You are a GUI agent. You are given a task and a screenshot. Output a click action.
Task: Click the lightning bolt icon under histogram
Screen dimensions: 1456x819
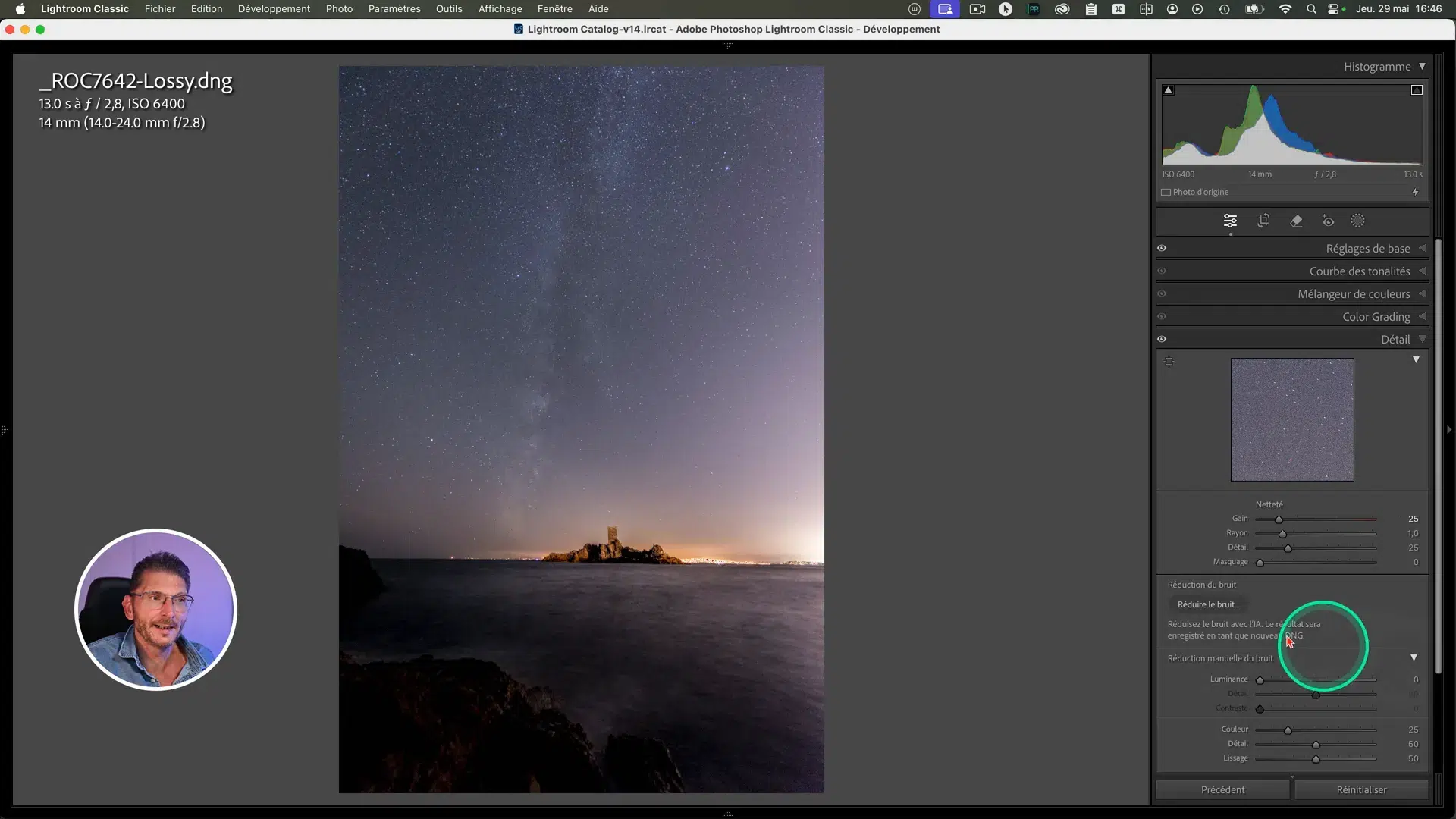[1415, 192]
